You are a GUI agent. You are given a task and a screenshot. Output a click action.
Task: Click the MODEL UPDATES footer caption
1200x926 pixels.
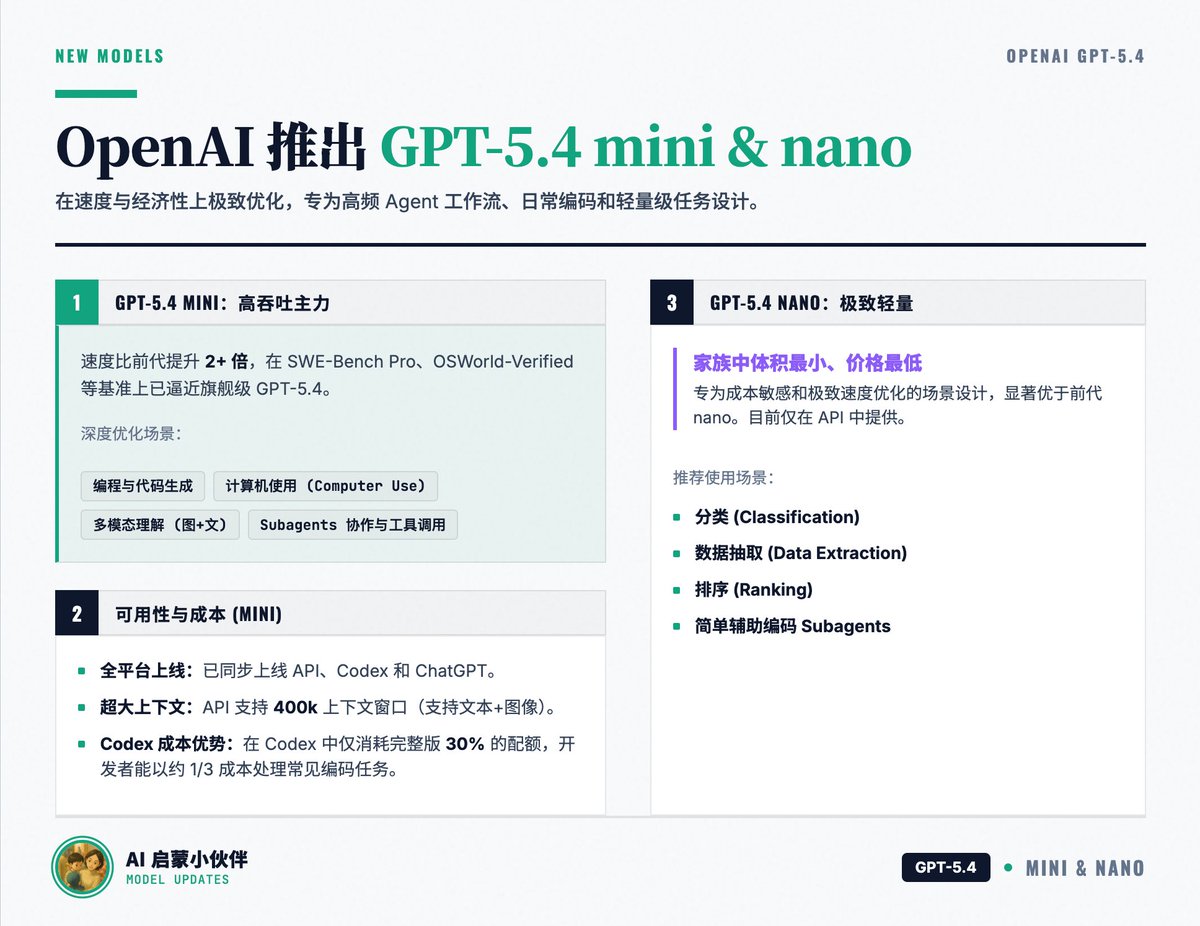[x=177, y=880]
